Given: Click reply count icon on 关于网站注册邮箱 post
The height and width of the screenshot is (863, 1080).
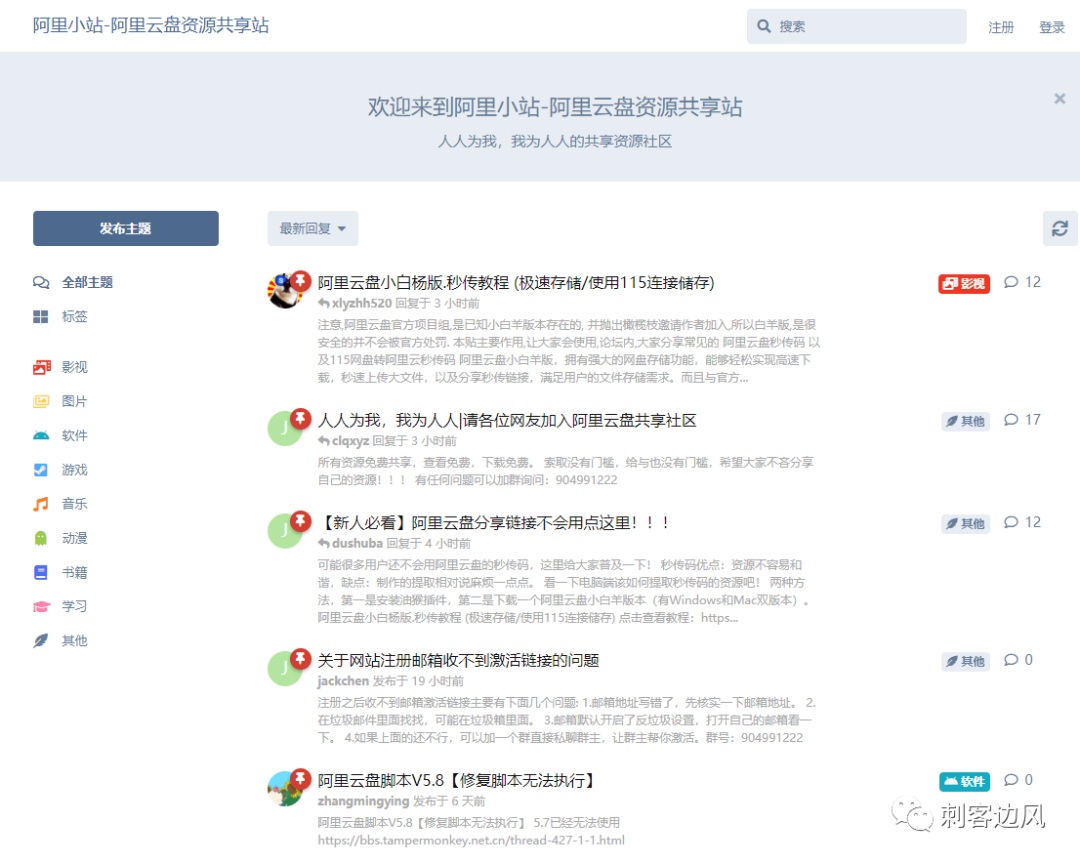Looking at the screenshot, I should pyautogui.click(x=1010, y=660).
